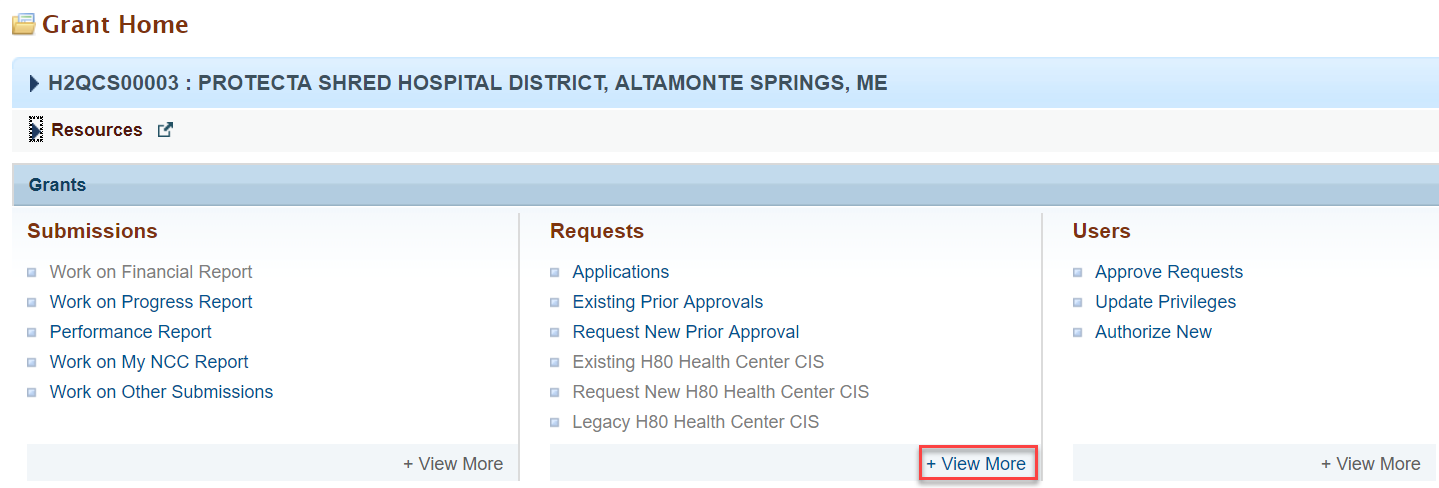Expand the Resources arrow icon

pyautogui.click(x=36, y=130)
